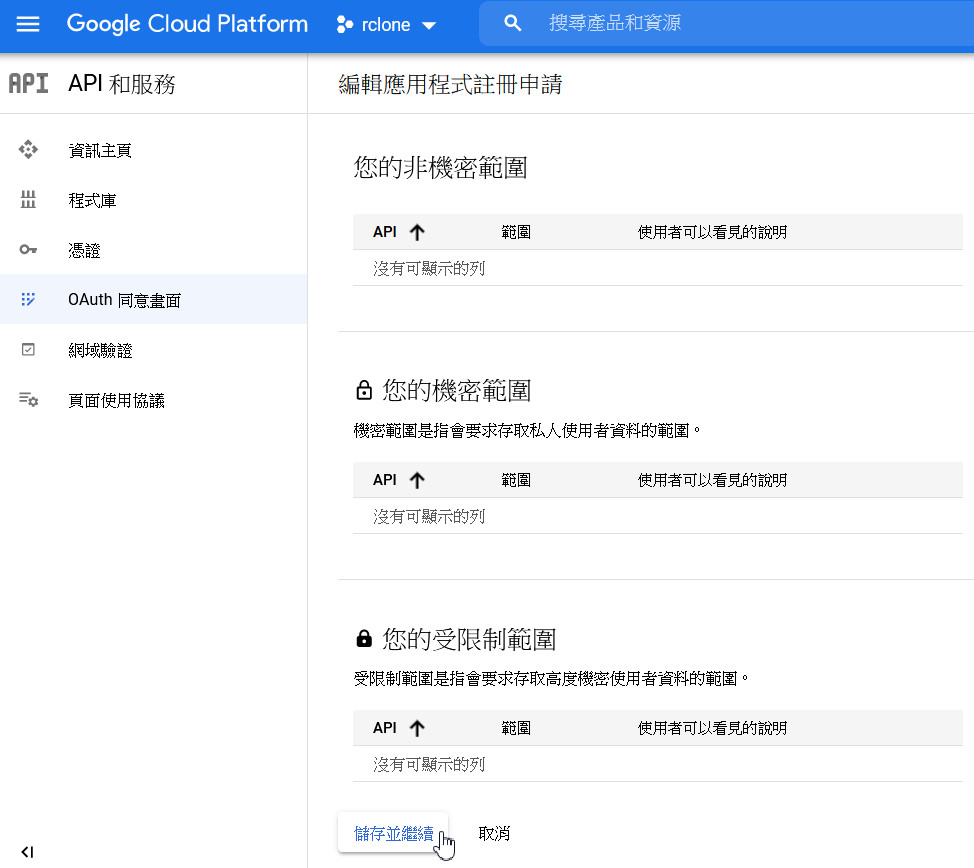Click the 憑證 key icon

(x=28, y=250)
